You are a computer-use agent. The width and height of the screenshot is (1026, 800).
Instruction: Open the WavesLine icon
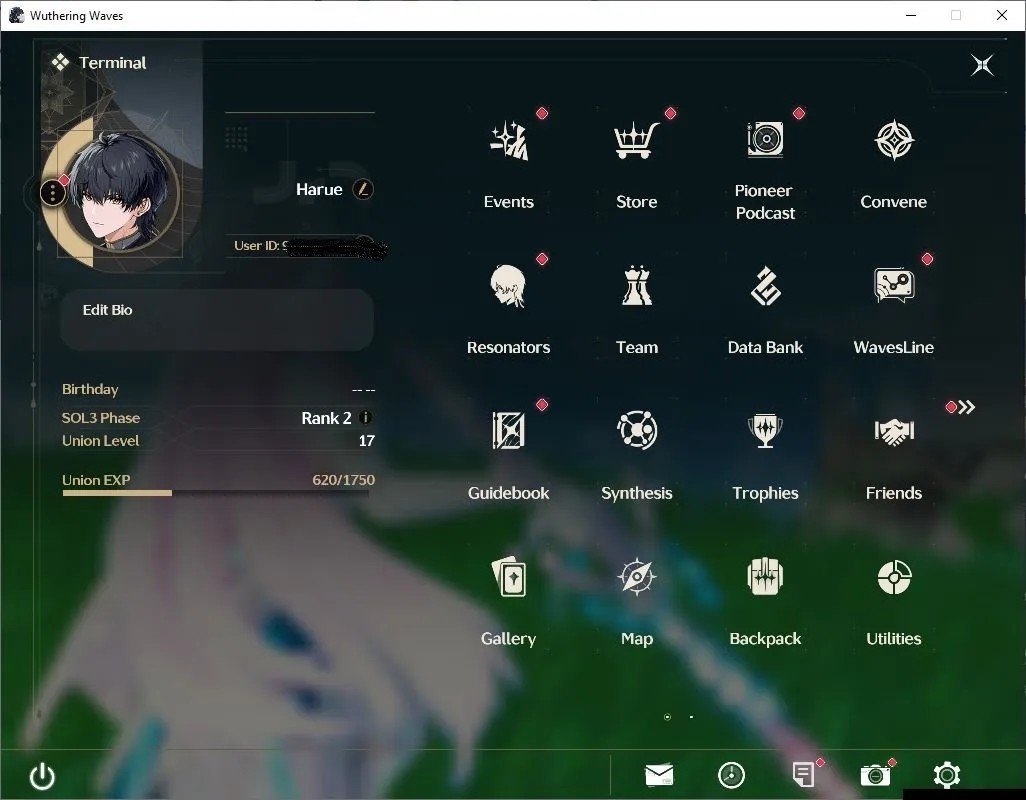click(x=894, y=286)
